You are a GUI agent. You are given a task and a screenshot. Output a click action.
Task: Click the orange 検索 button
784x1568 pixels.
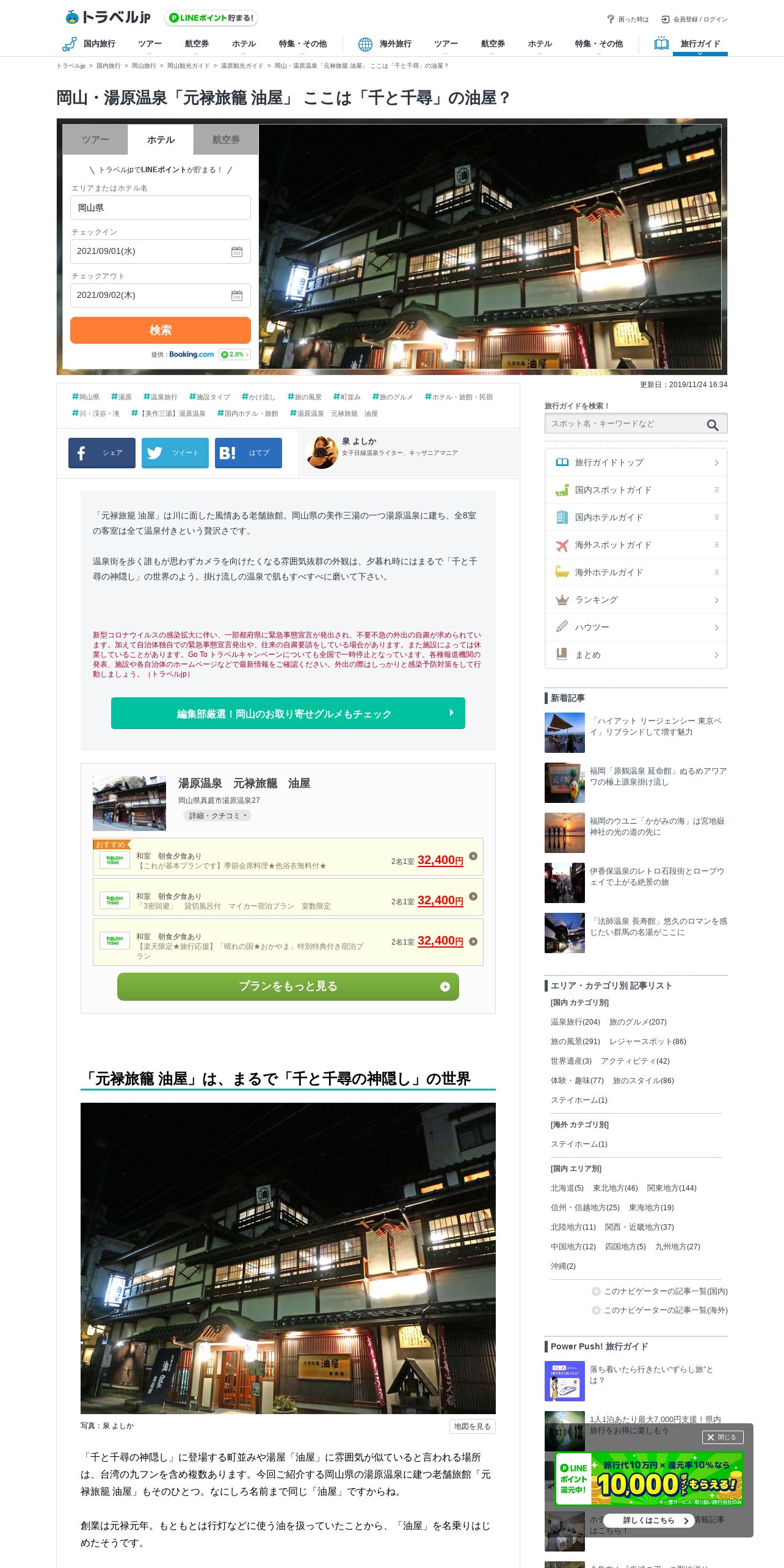pos(161,330)
